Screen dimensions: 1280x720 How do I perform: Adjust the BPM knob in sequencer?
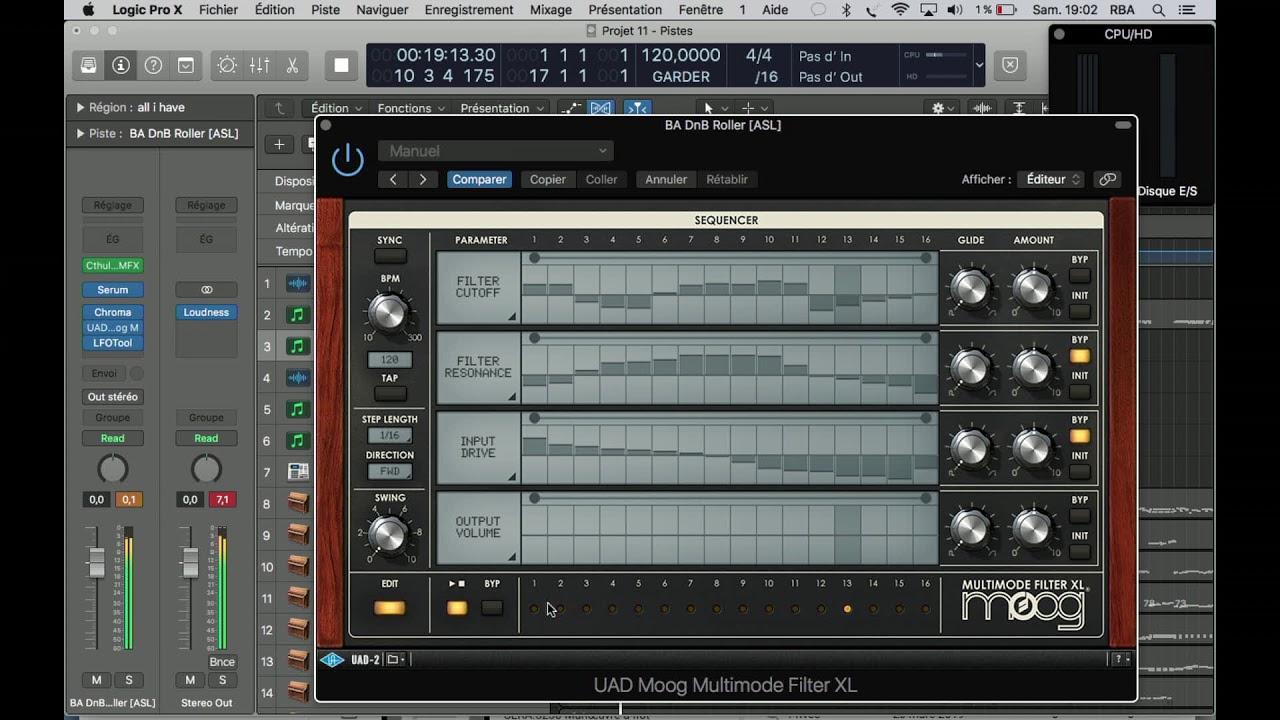[x=389, y=313]
